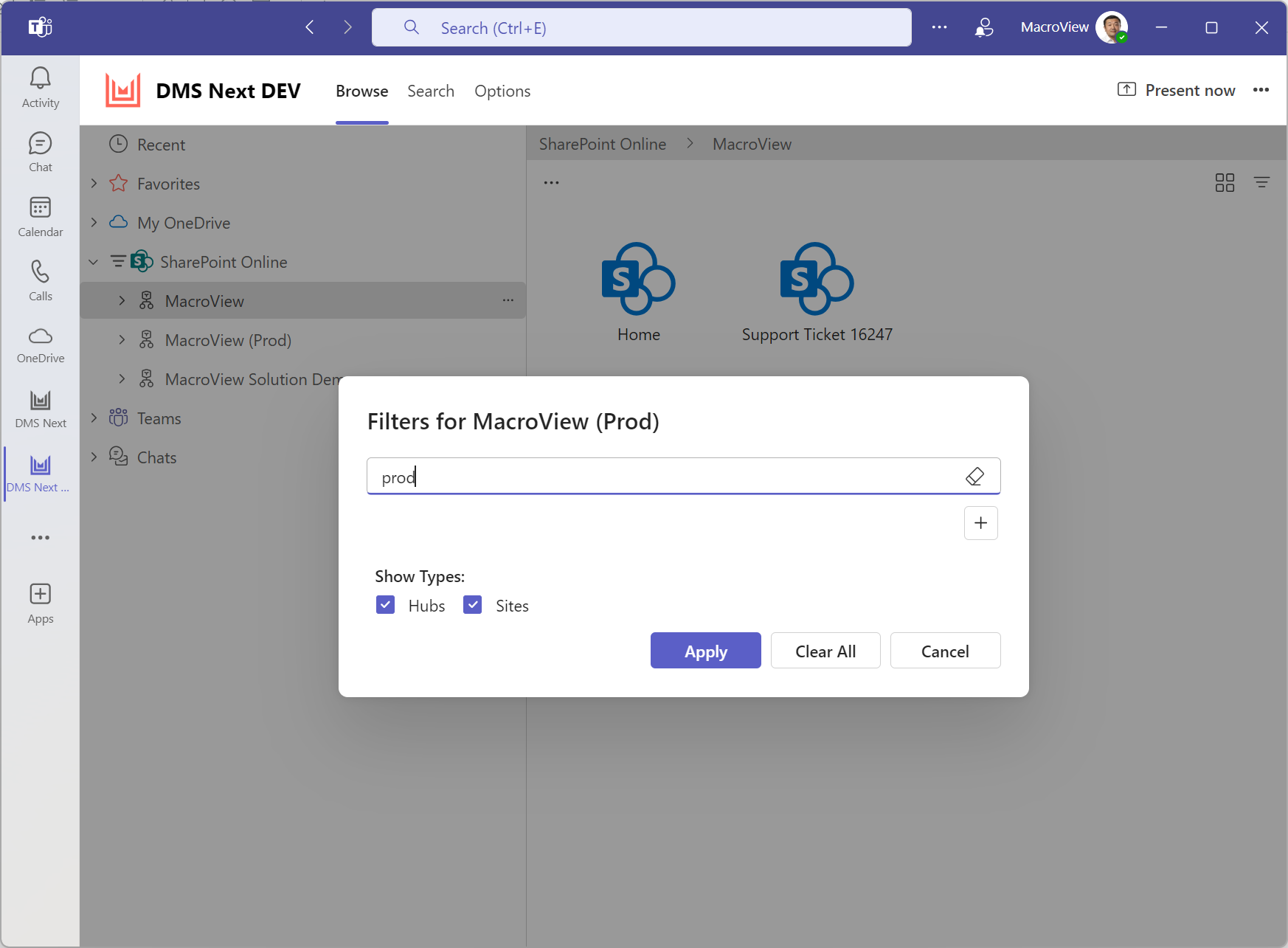Expand the Teams tree node

point(94,418)
